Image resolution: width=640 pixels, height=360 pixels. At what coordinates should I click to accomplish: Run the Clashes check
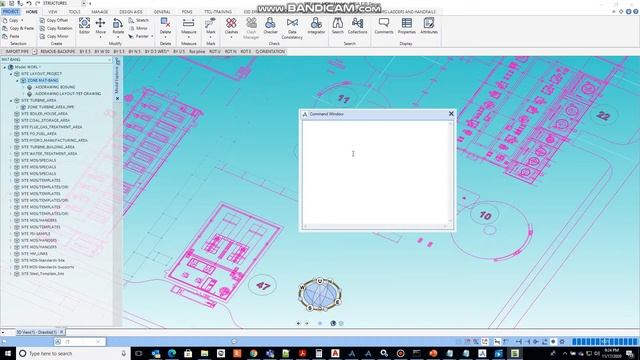point(231,26)
